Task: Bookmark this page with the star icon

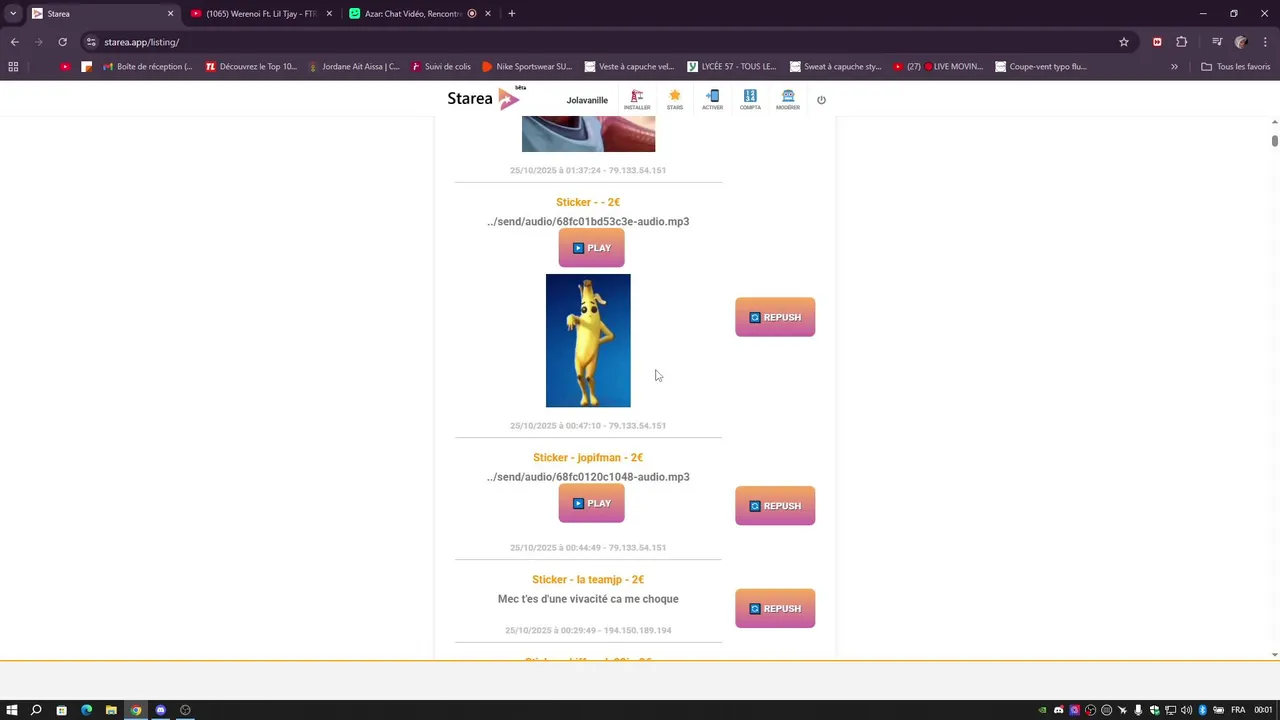Action: point(1124,42)
